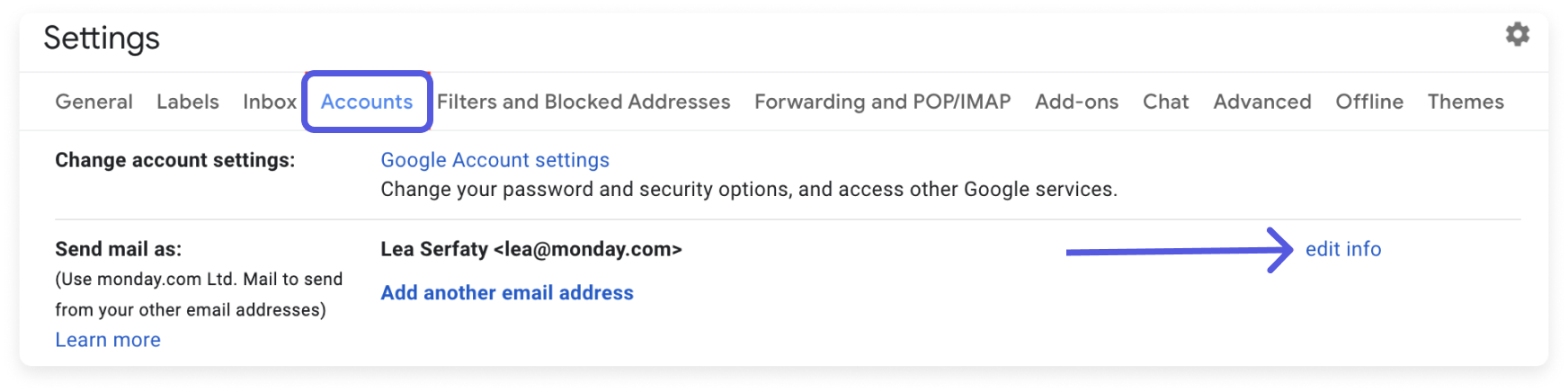Go to the Advanced tab
1568x392 pixels.
click(1262, 102)
